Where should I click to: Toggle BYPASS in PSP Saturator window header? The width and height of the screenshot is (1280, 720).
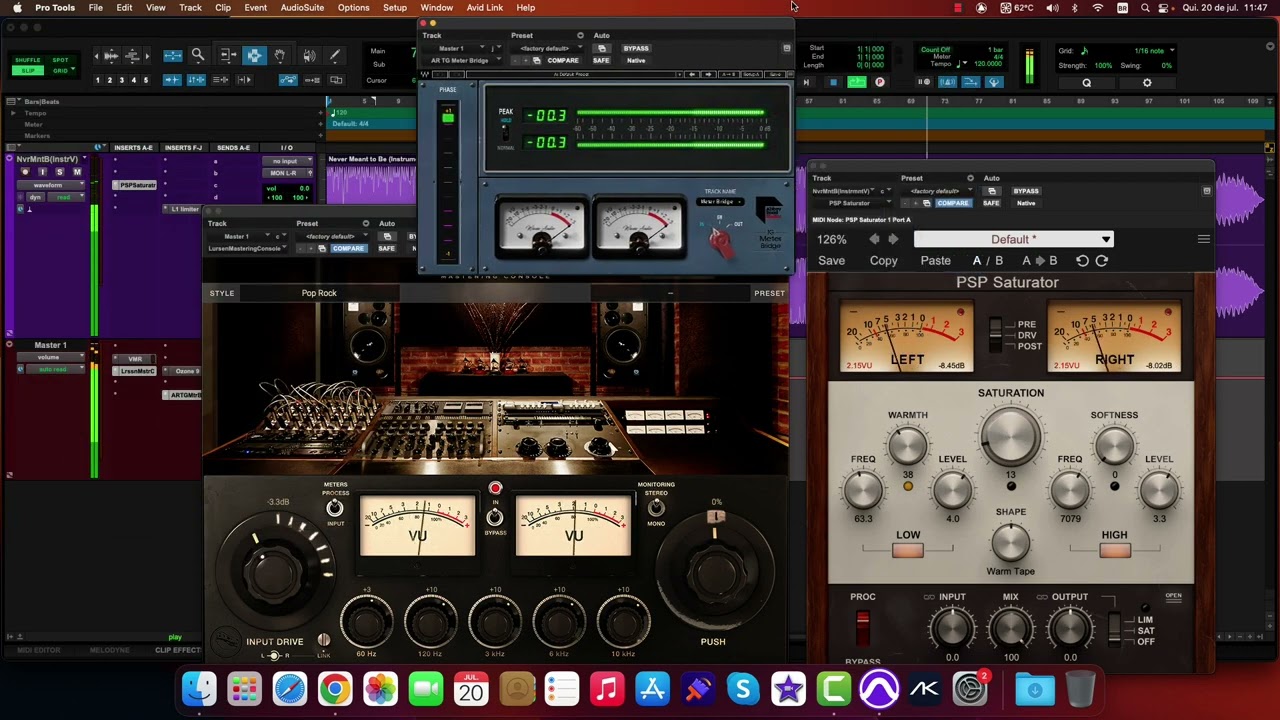click(1025, 191)
